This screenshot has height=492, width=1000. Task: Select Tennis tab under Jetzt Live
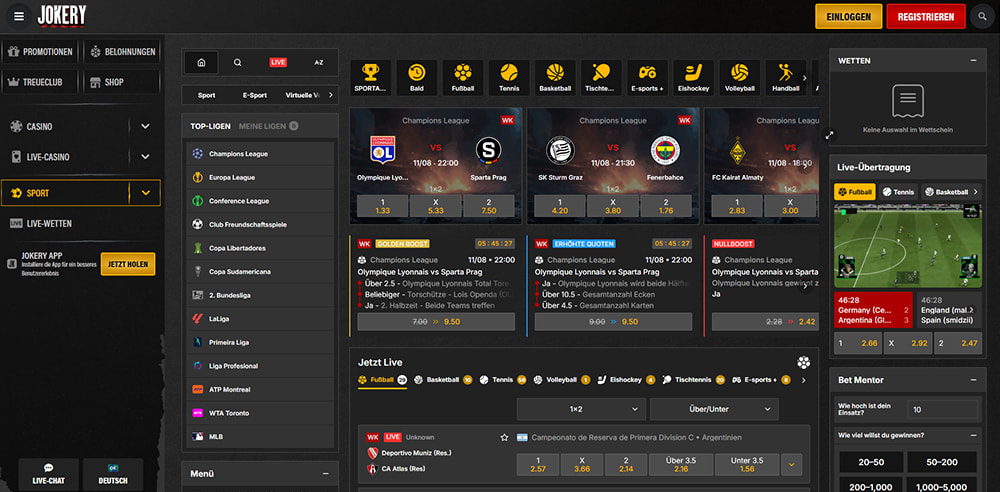pos(503,380)
